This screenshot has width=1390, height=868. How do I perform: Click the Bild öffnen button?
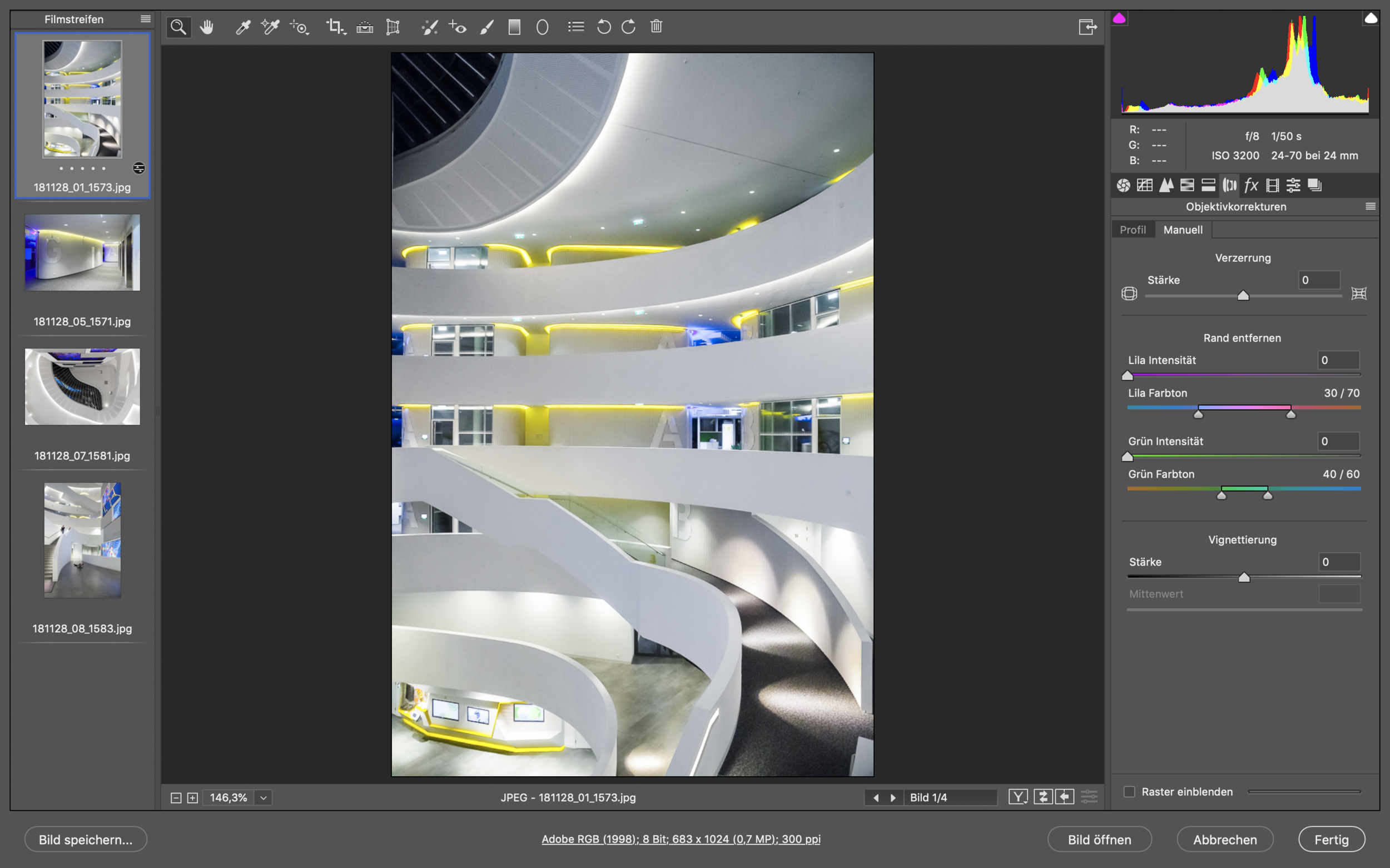[1099, 839]
